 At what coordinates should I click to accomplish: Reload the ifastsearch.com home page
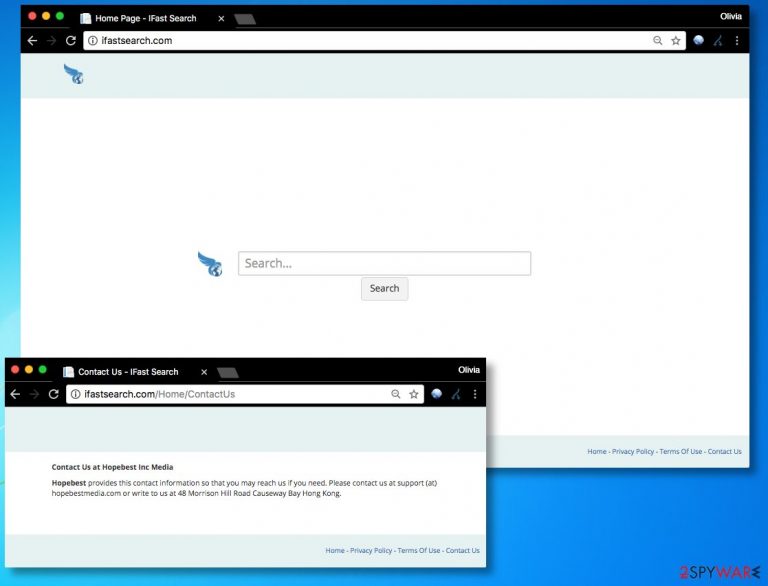(71, 41)
